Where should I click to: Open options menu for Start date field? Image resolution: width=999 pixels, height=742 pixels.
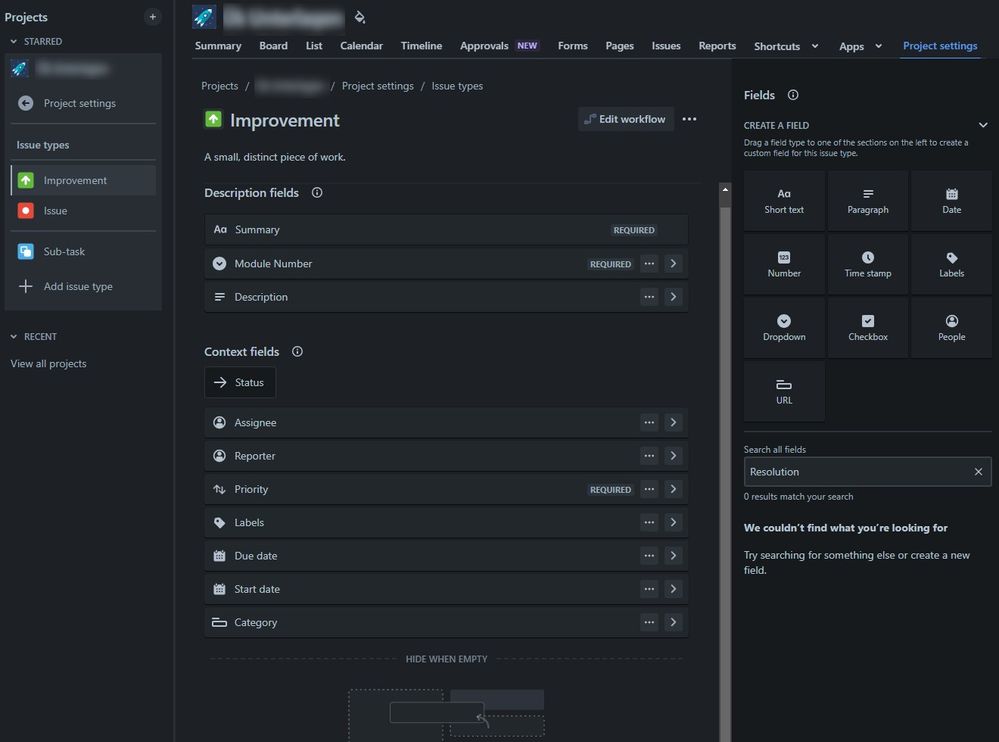tap(649, 589)
